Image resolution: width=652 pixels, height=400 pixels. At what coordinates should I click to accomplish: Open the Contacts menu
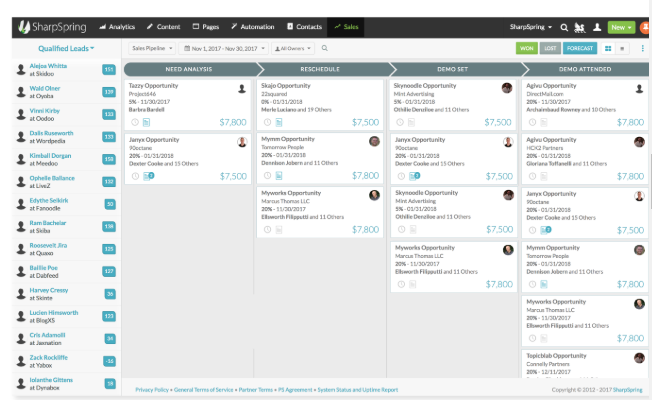point(304,27)
